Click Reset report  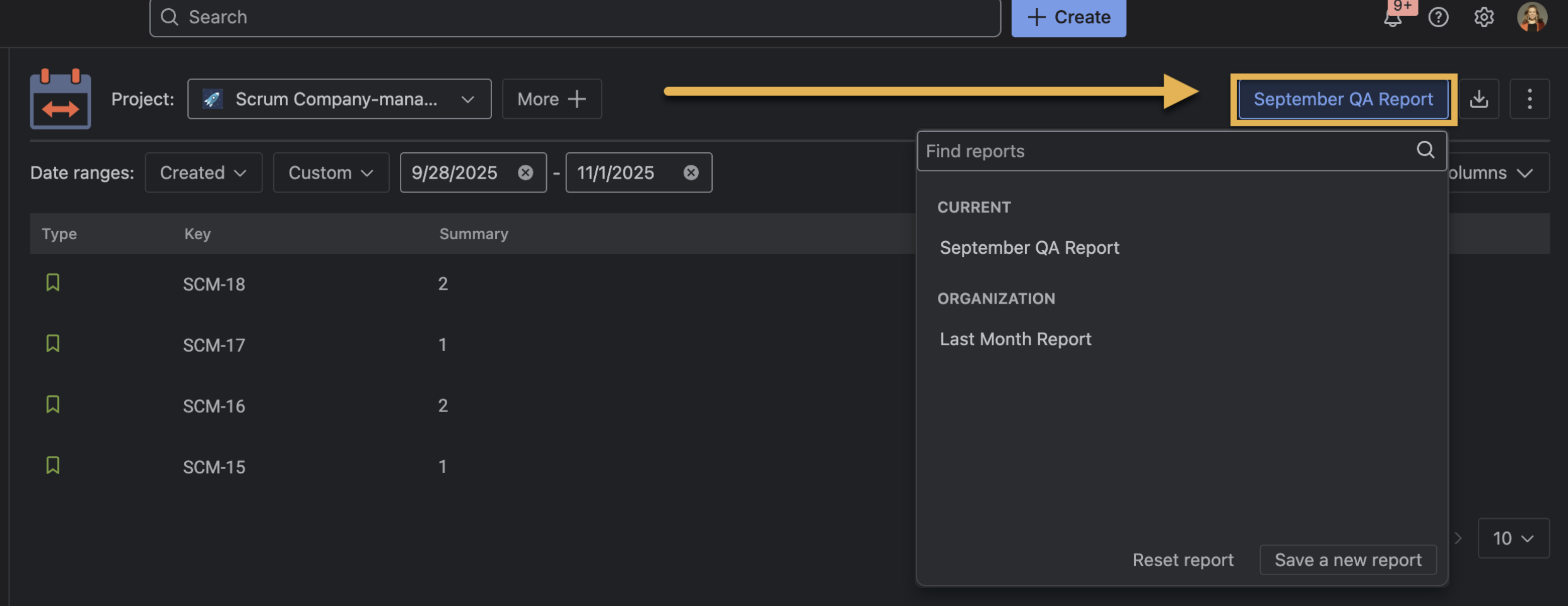1183,560
